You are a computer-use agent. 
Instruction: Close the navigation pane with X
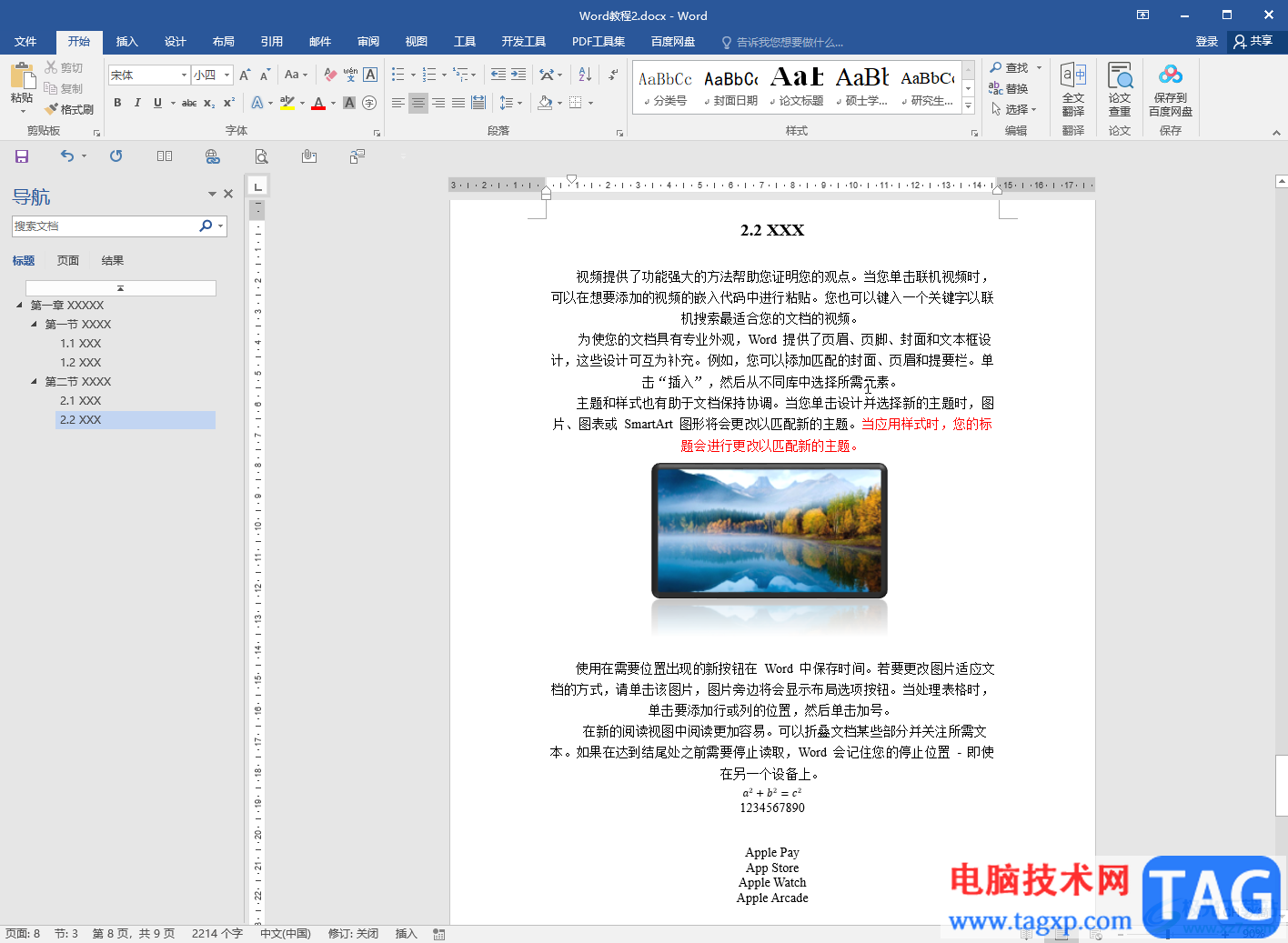coord(228,194)
